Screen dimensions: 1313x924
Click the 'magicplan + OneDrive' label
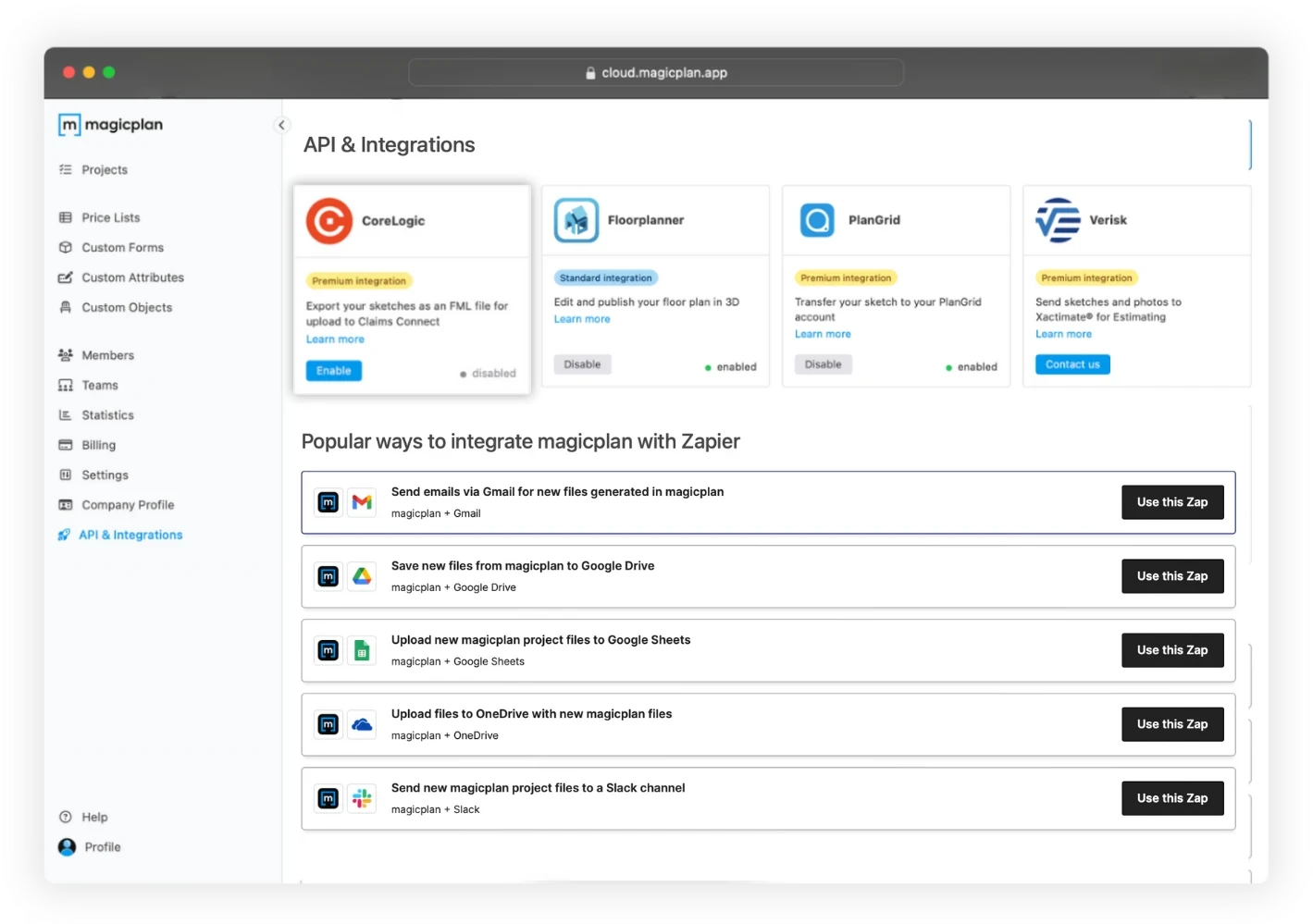pos(445,735)
